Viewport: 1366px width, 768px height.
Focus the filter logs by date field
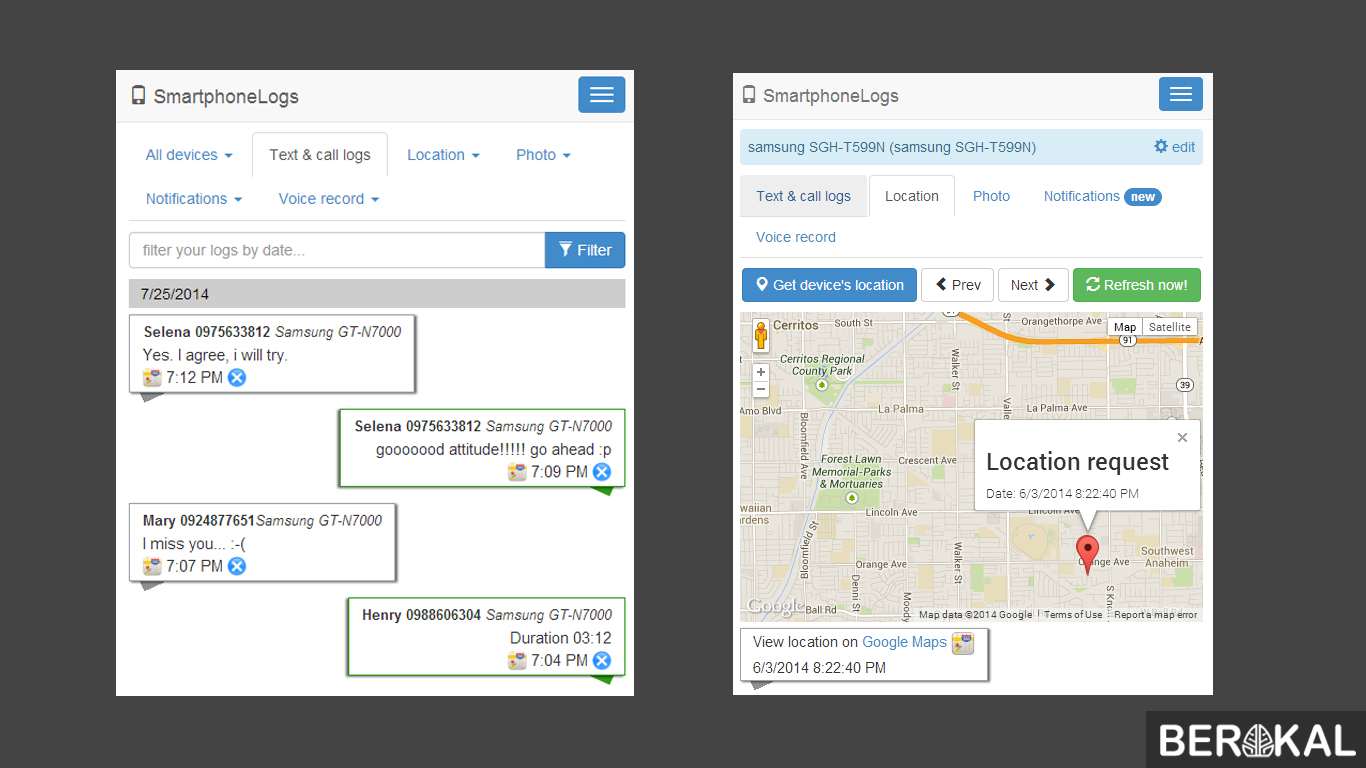[337, 250]
